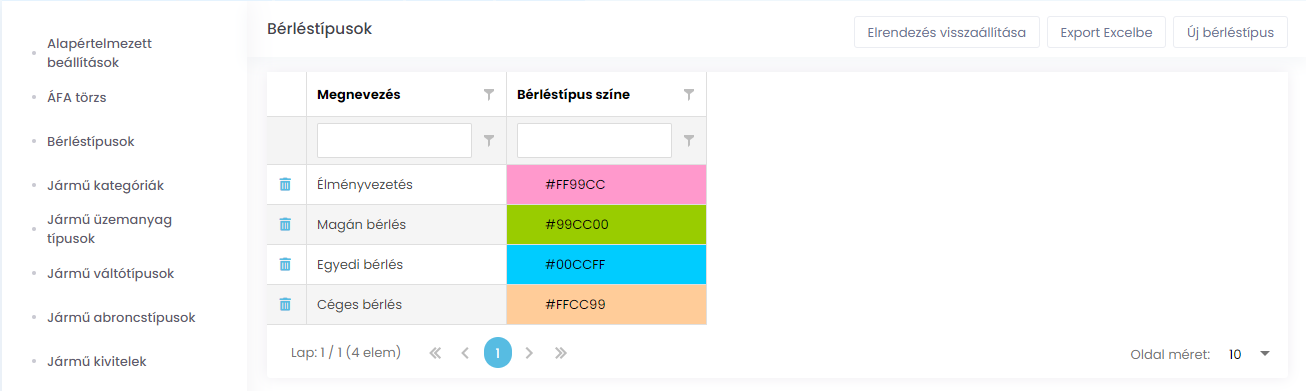The width and height of the screenshot is (1306, 391).
Task: Delete the Élményvezetés row with trash icon
Action: click(x=285, y=185)
